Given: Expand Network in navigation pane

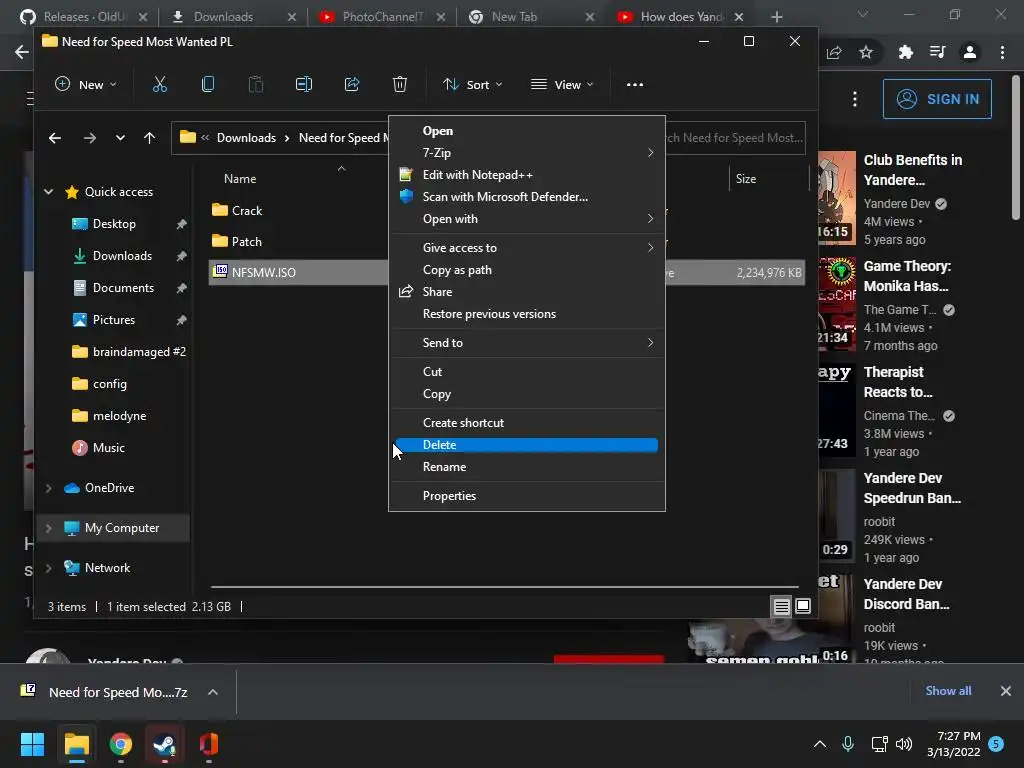Looking at the screenshot, I should (x=48, y=568).
